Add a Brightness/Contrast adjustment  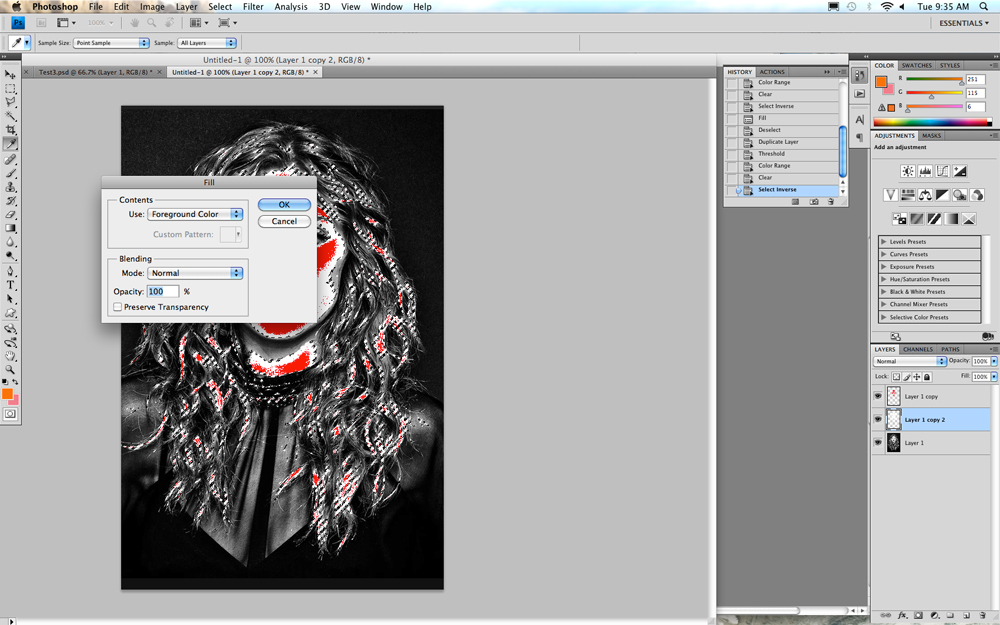(908, 171)
